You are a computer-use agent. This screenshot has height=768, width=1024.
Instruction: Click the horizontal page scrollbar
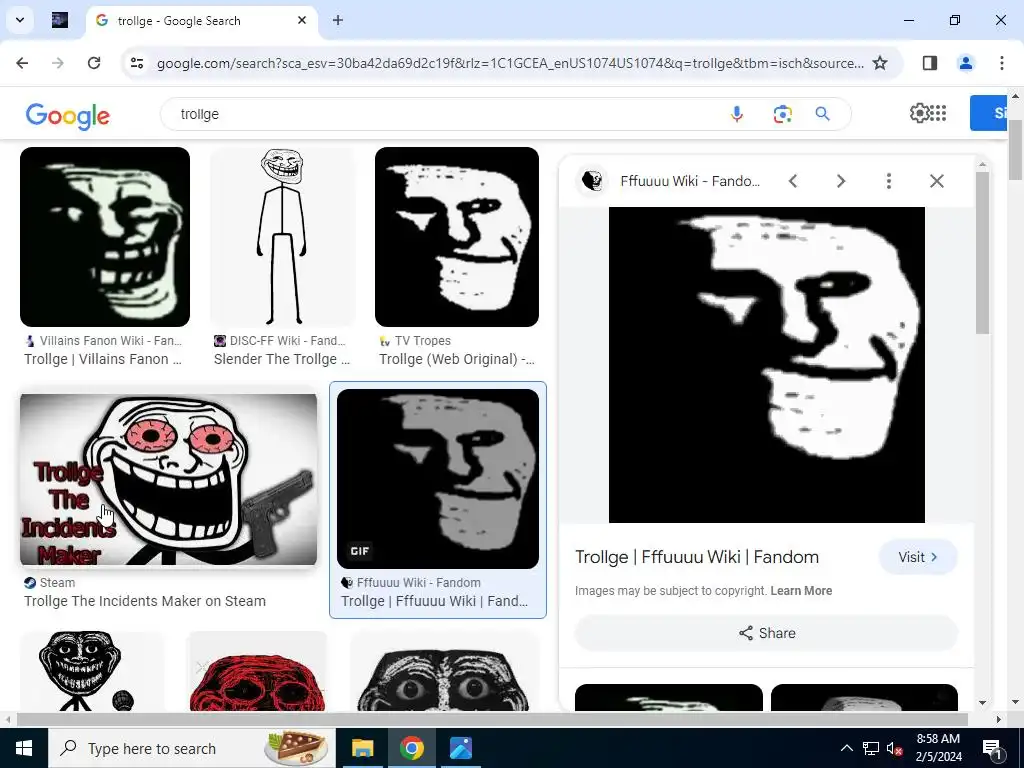[492, 720]
